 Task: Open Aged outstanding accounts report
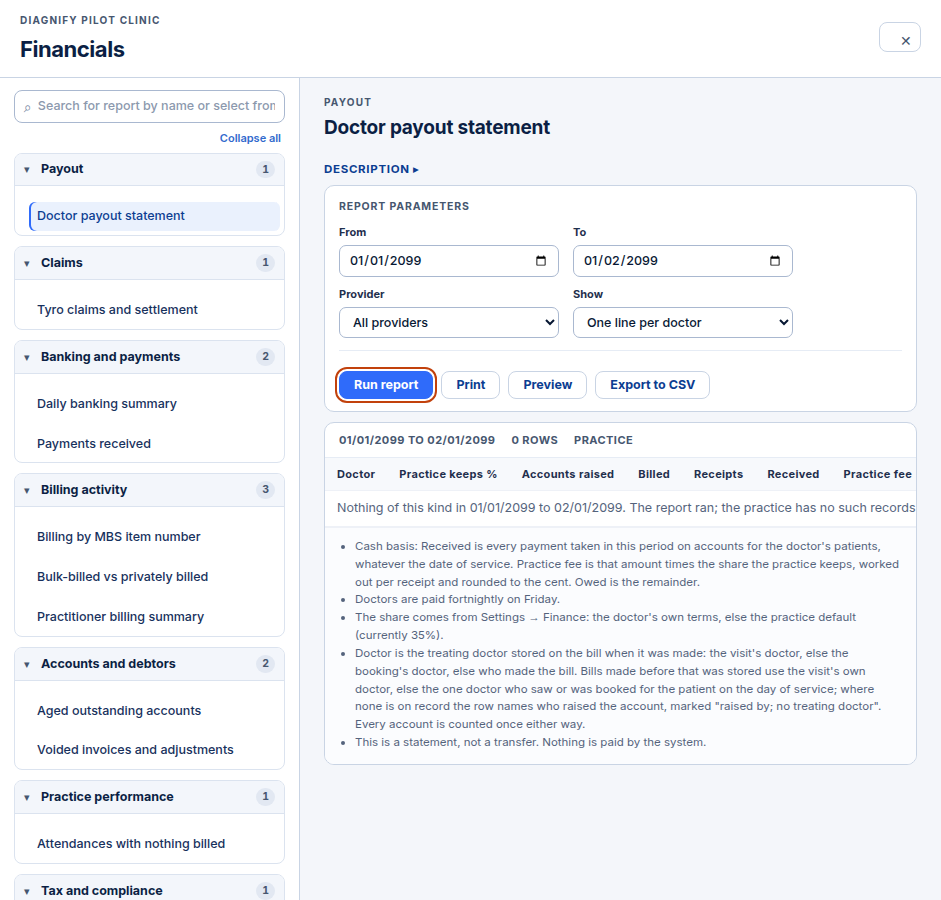click(x=154, y=711)
